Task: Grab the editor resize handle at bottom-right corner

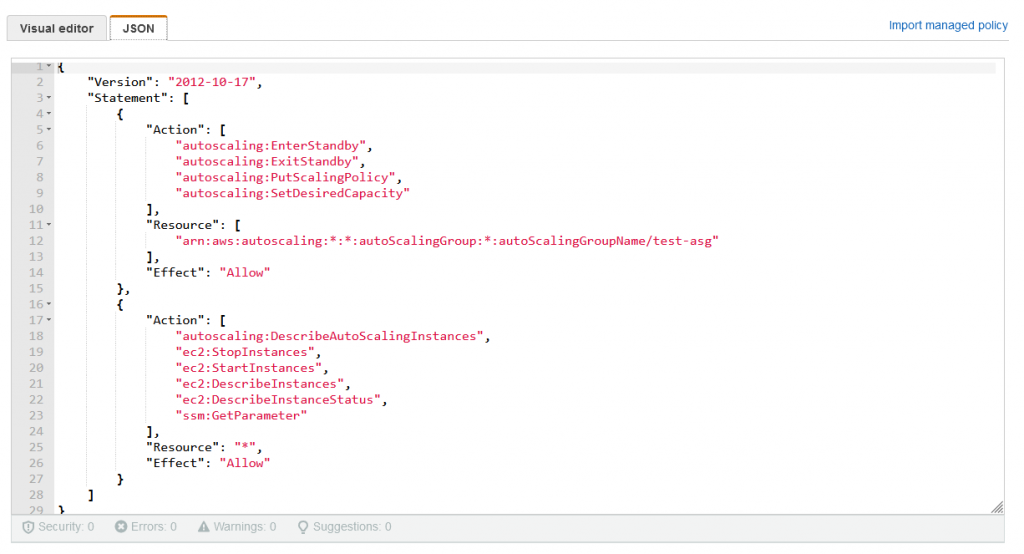Action: [996, 507]
